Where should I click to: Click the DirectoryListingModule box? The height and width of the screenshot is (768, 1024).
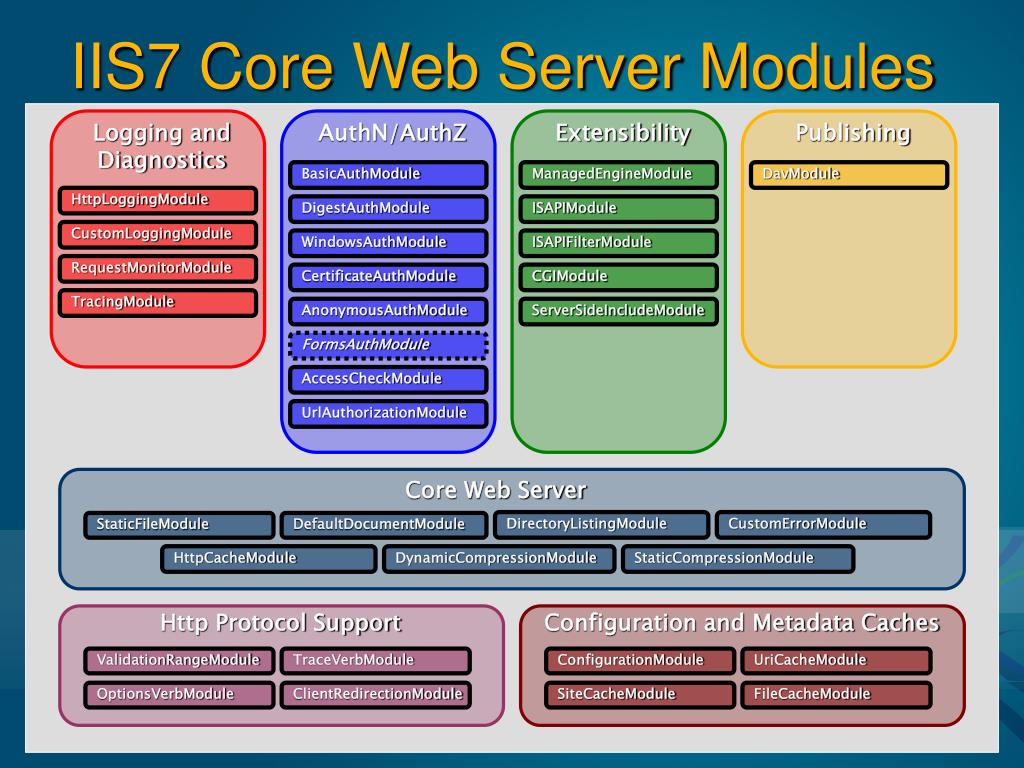point(602,524)
